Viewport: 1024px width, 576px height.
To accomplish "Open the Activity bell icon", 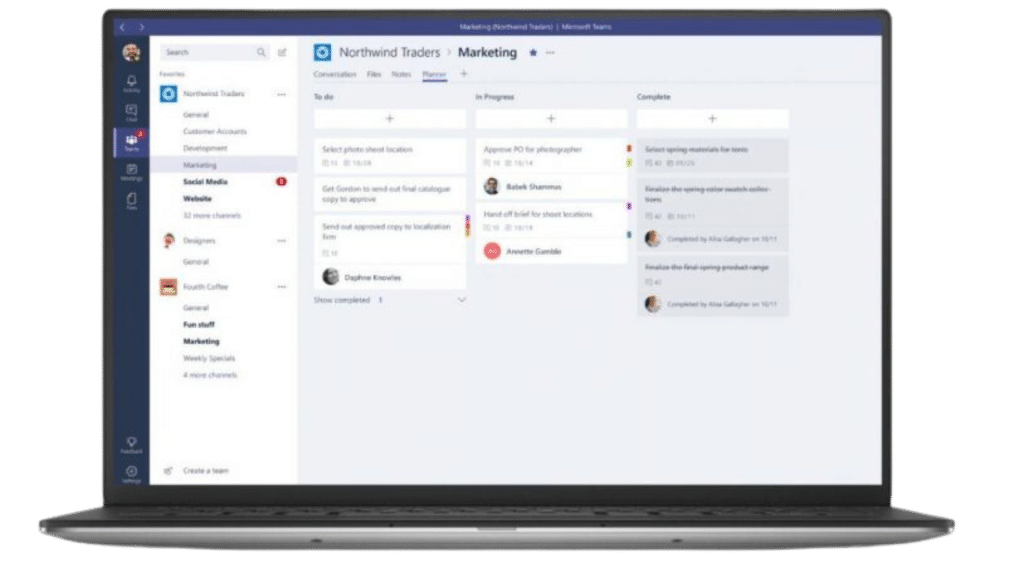I will [131, 83].
